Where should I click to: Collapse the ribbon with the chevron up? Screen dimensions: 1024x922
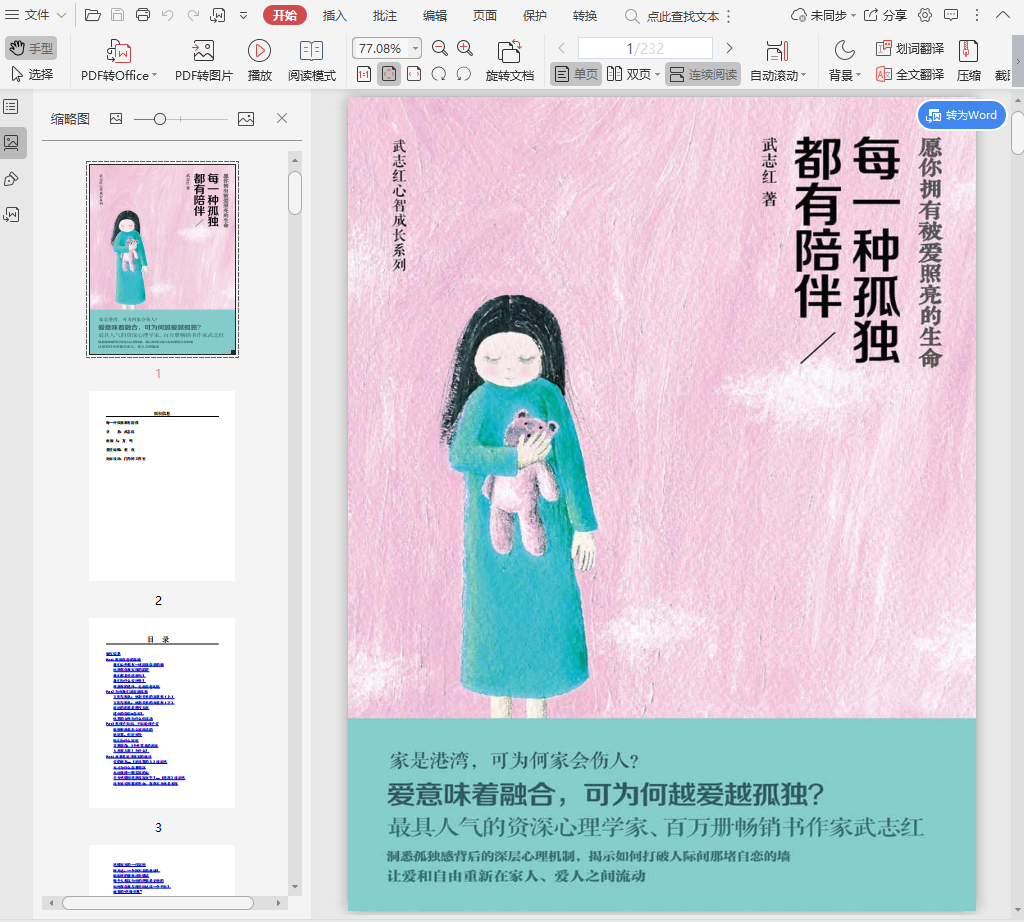point(1002,15)
